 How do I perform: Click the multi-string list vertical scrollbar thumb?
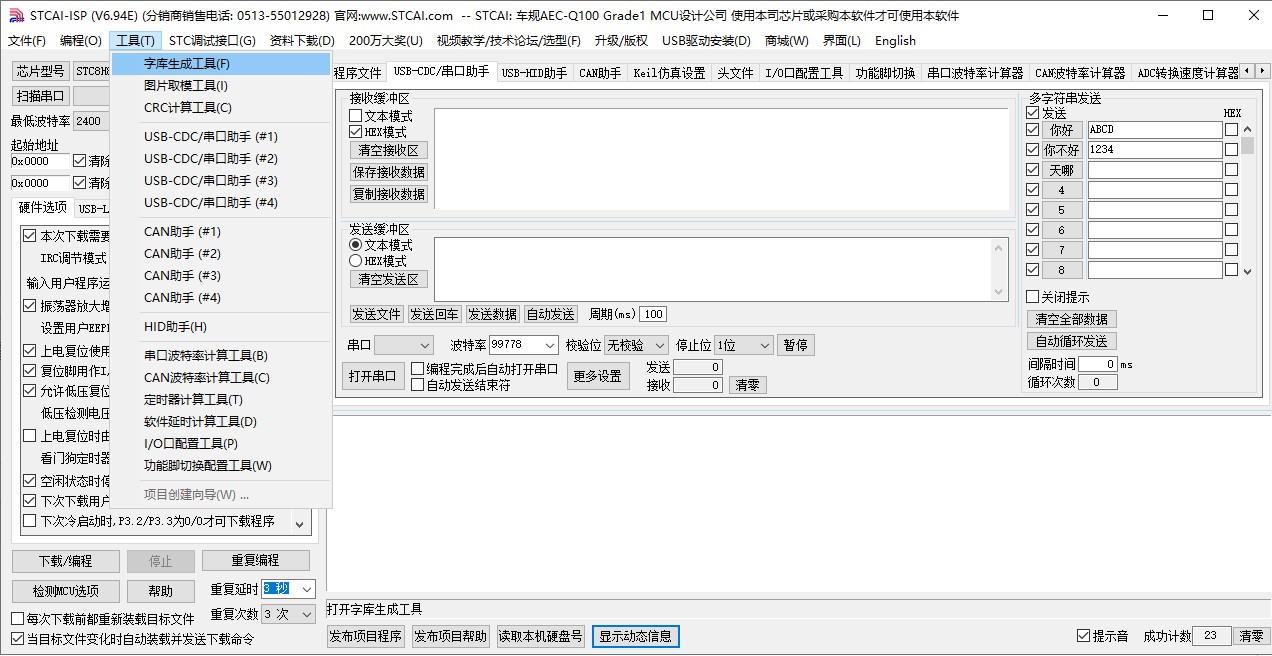[x=1247, y=146]
